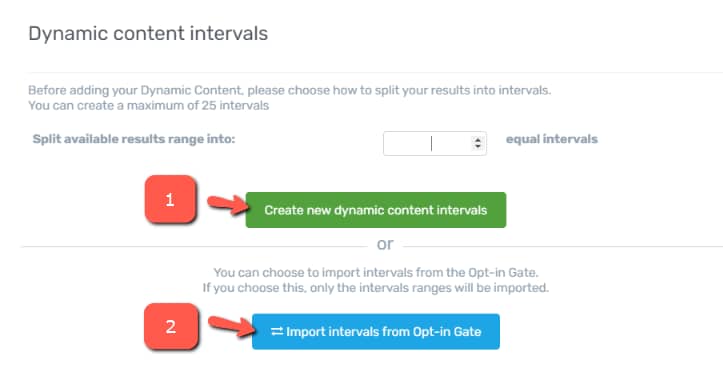Image resolution: width=723 pixels, height=365 pixels.
Task: Click the Split available results range into label
Action: click(134, 139)
